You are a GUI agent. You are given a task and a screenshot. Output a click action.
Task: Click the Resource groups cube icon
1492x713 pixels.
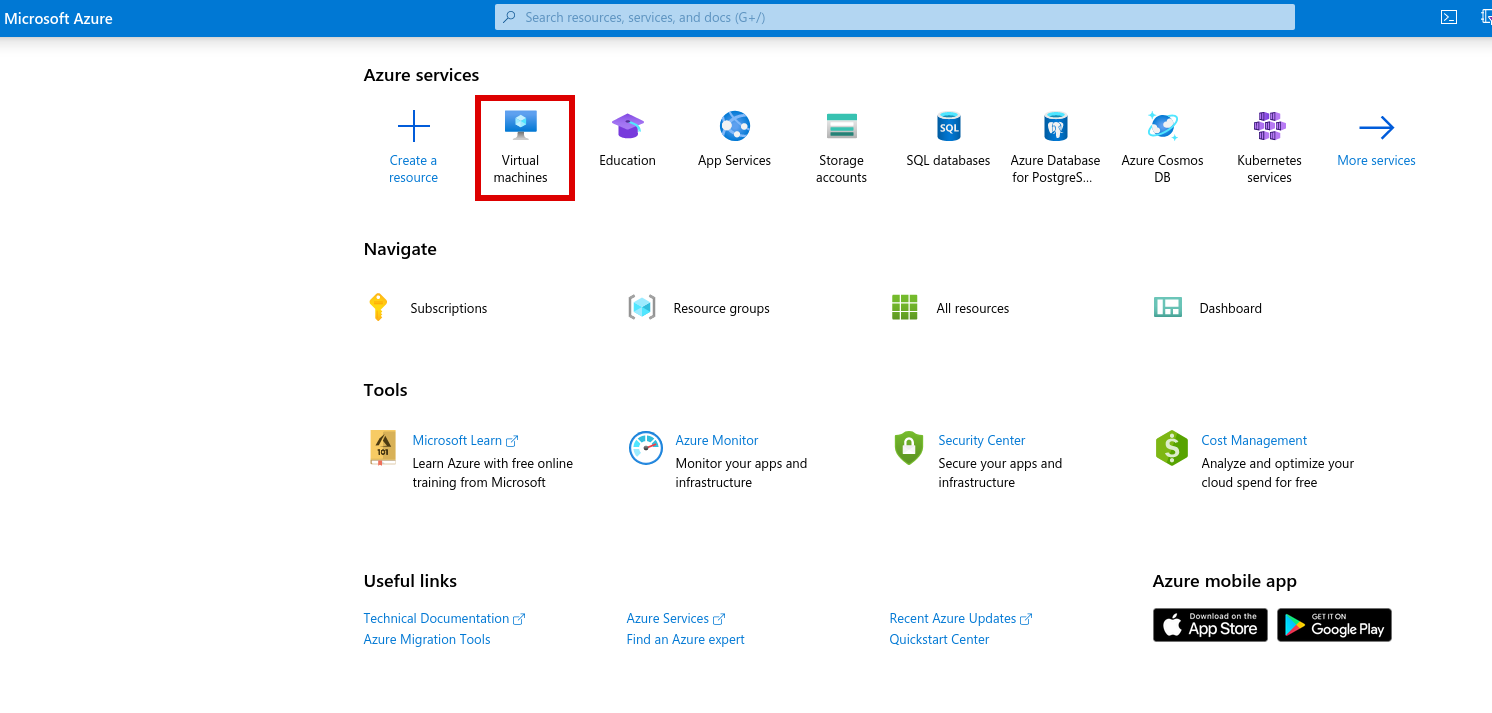641,307
